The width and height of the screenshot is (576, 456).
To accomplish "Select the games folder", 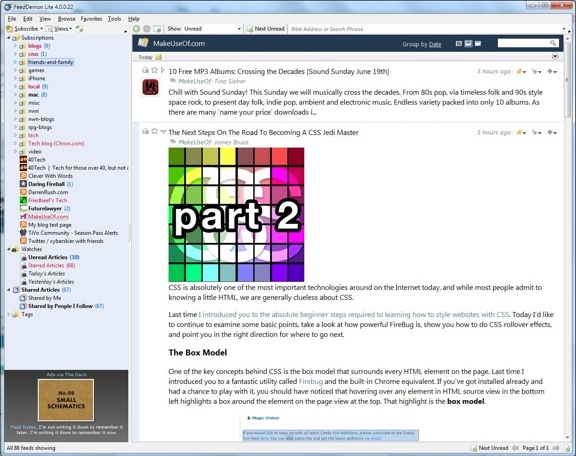I will (x=36, y=70).
